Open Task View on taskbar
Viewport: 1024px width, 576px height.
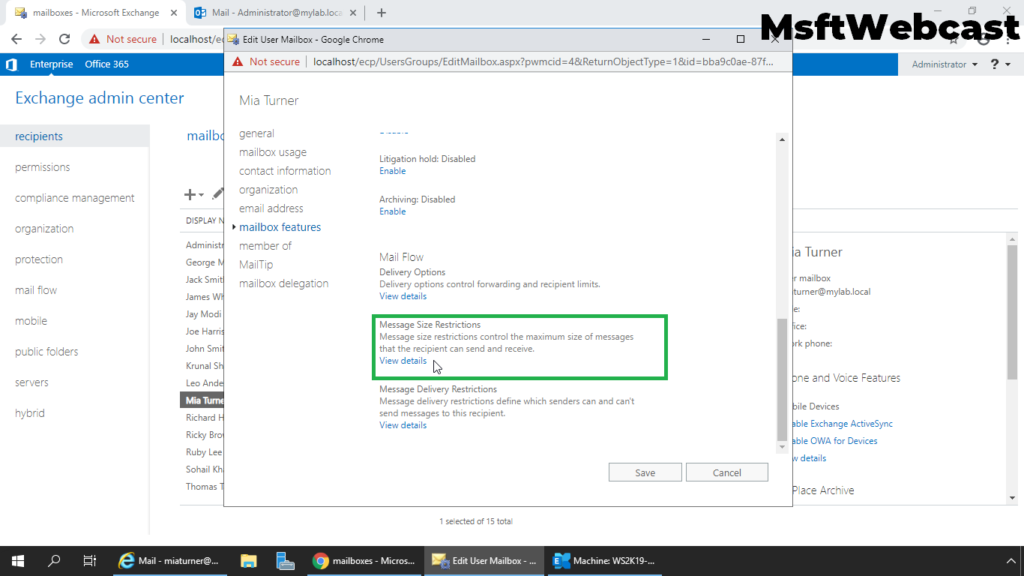coord(89,560)
